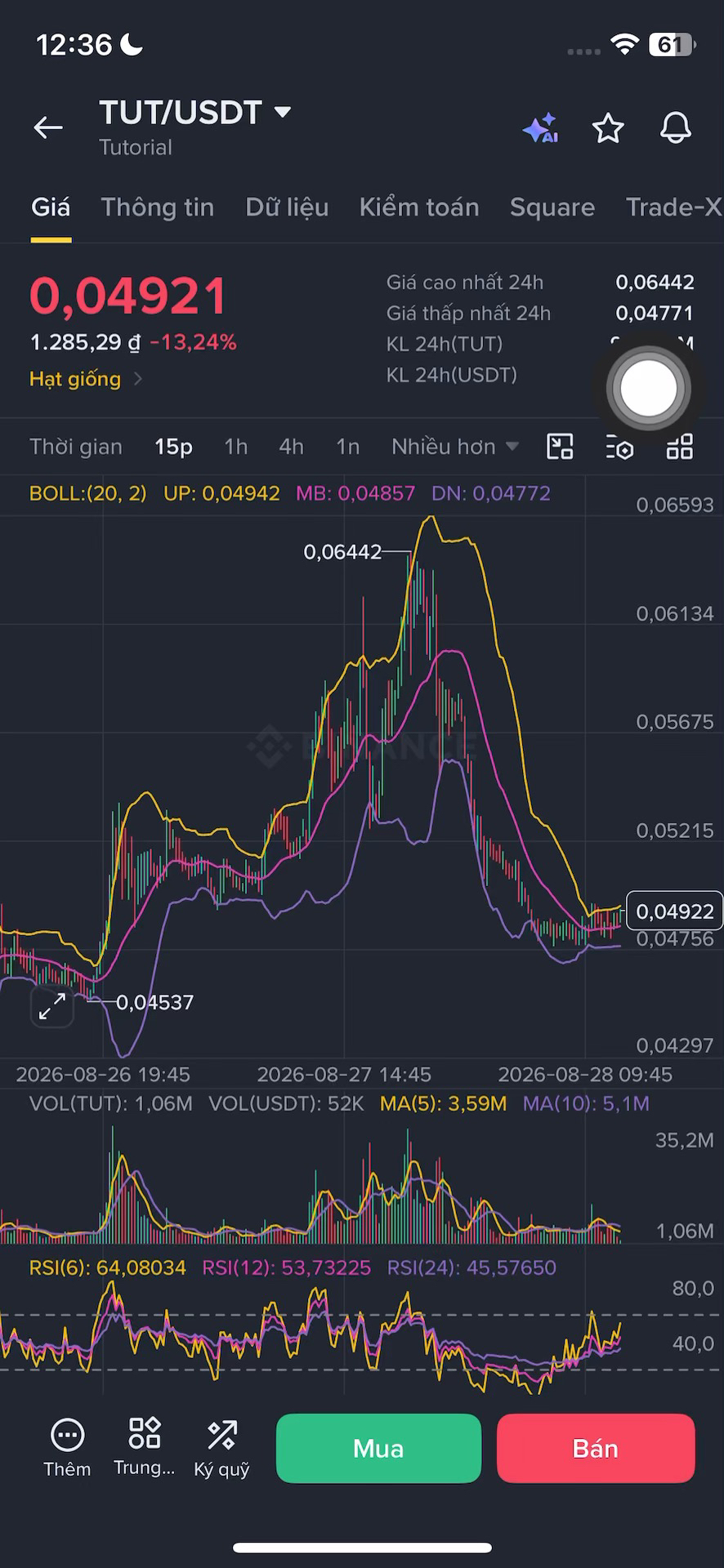
Task: Tap the RSI(12): 53,73225 label
Action: point(287,1267)
